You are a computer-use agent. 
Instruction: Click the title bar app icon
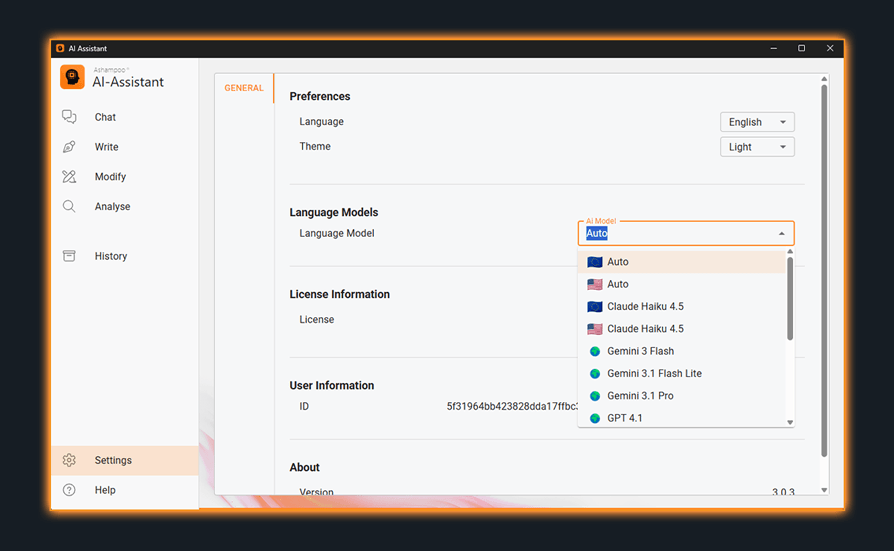coord(60,48)
